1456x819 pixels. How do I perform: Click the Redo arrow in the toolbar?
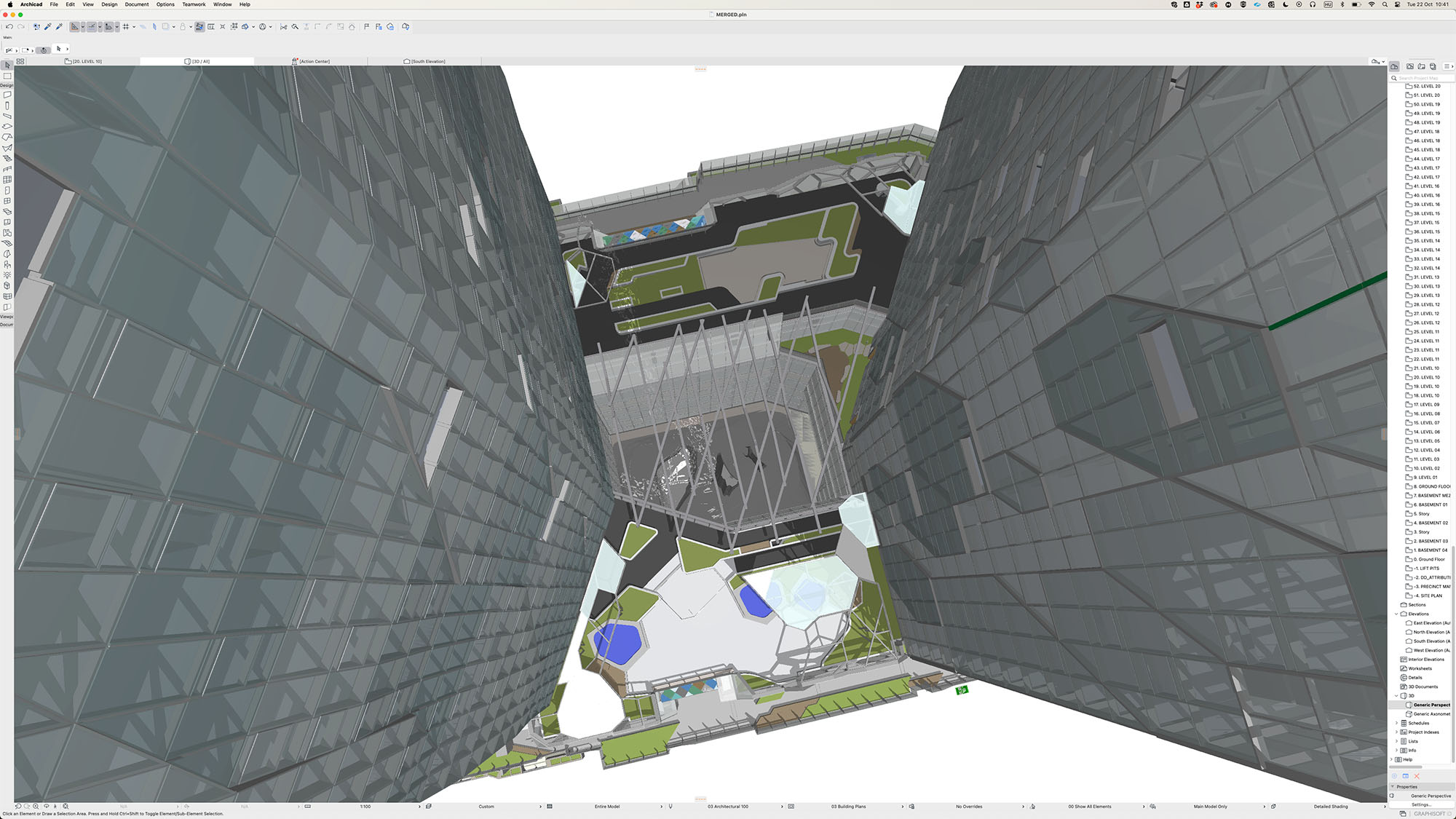tap(21, 27)
